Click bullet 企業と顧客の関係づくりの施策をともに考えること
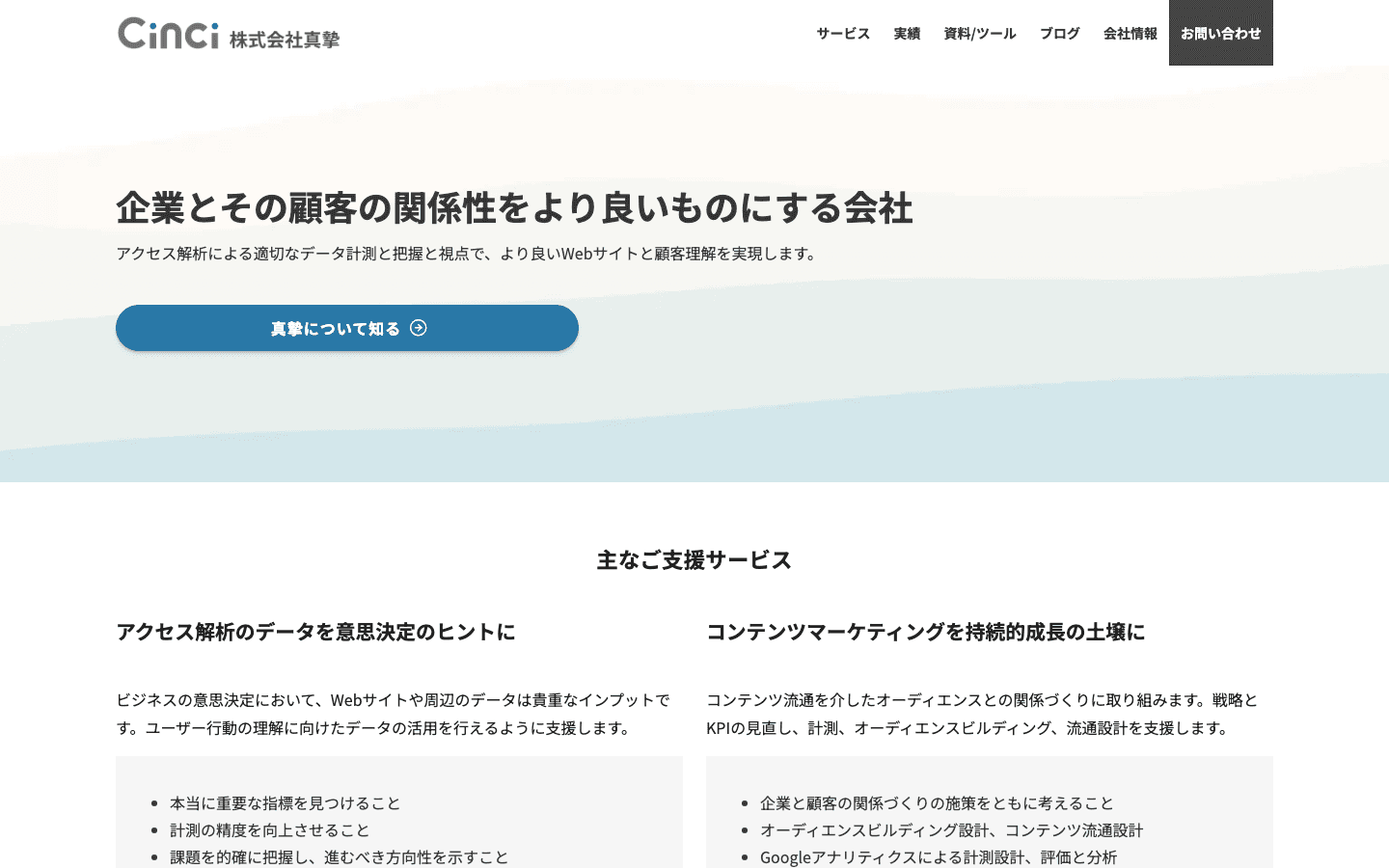Image resolution: width=1389 pixels, height=868 pixels. pos(938,803)
